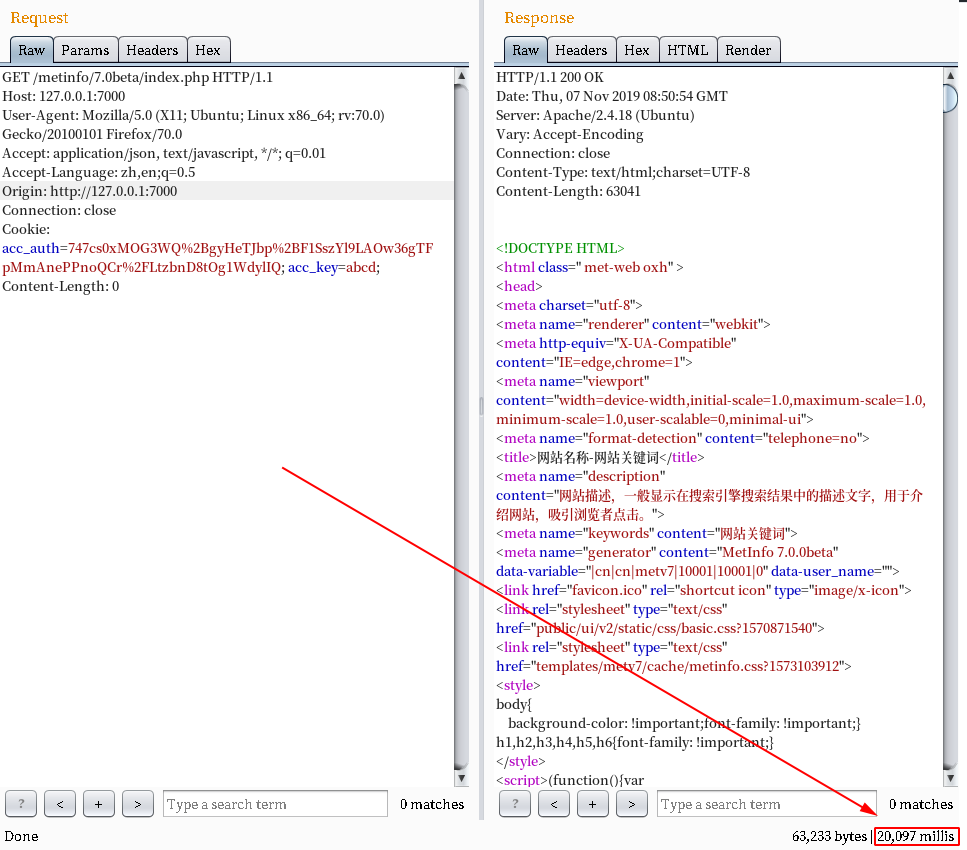Click the Date: Thu, 07 Nov 2019 header
The height and width of the screenshot is (850, 967).
tap(612, 96)
